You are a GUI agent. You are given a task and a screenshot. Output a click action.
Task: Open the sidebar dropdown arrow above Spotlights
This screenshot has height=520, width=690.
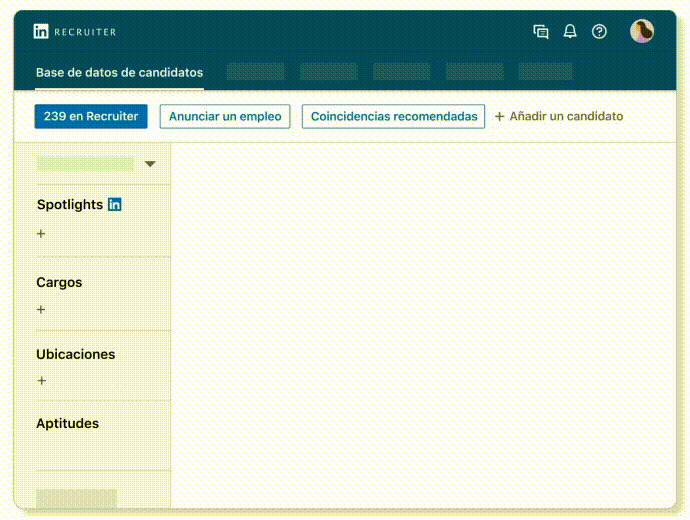tap(150, 164)
